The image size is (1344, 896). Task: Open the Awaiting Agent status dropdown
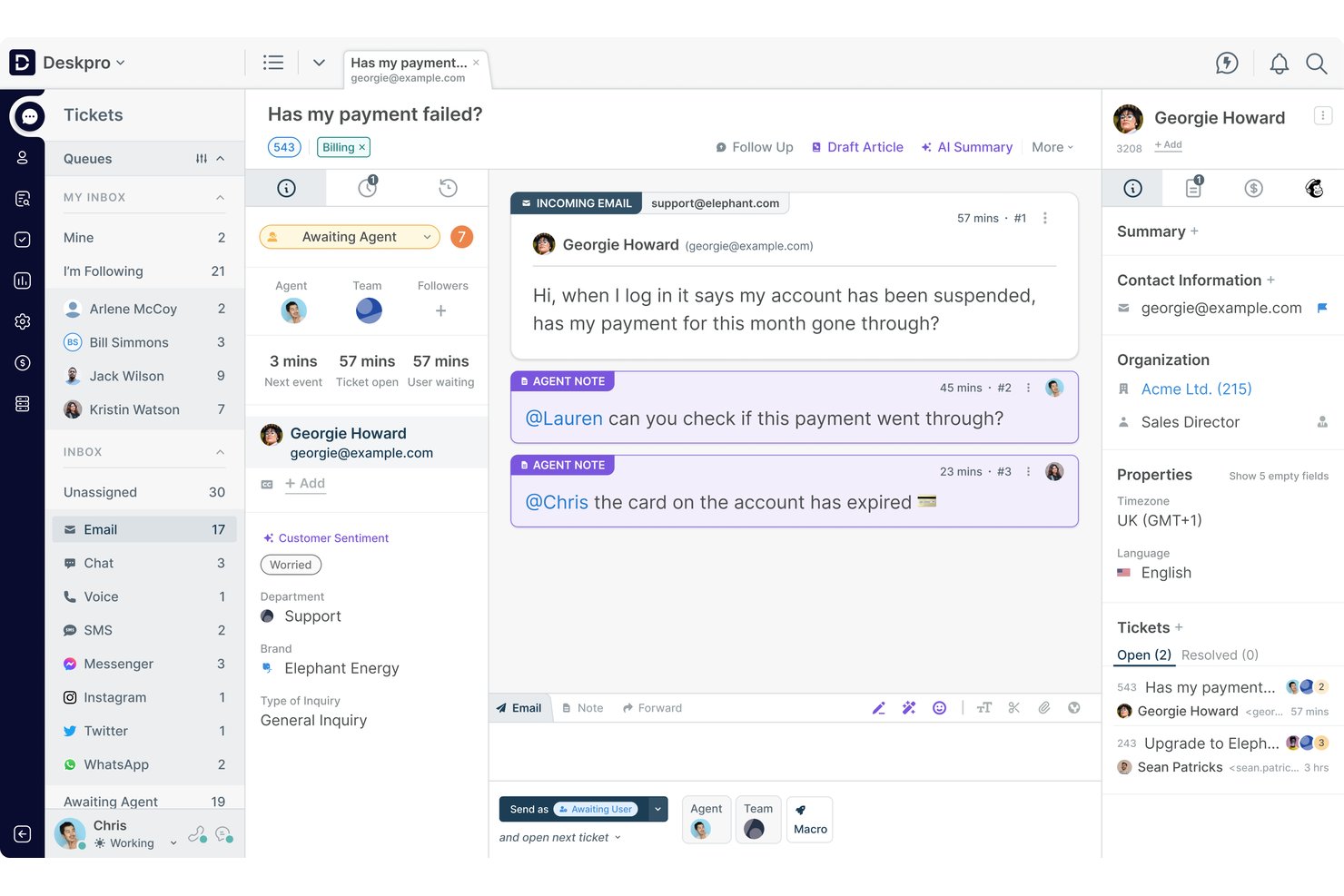coord(350,237)
